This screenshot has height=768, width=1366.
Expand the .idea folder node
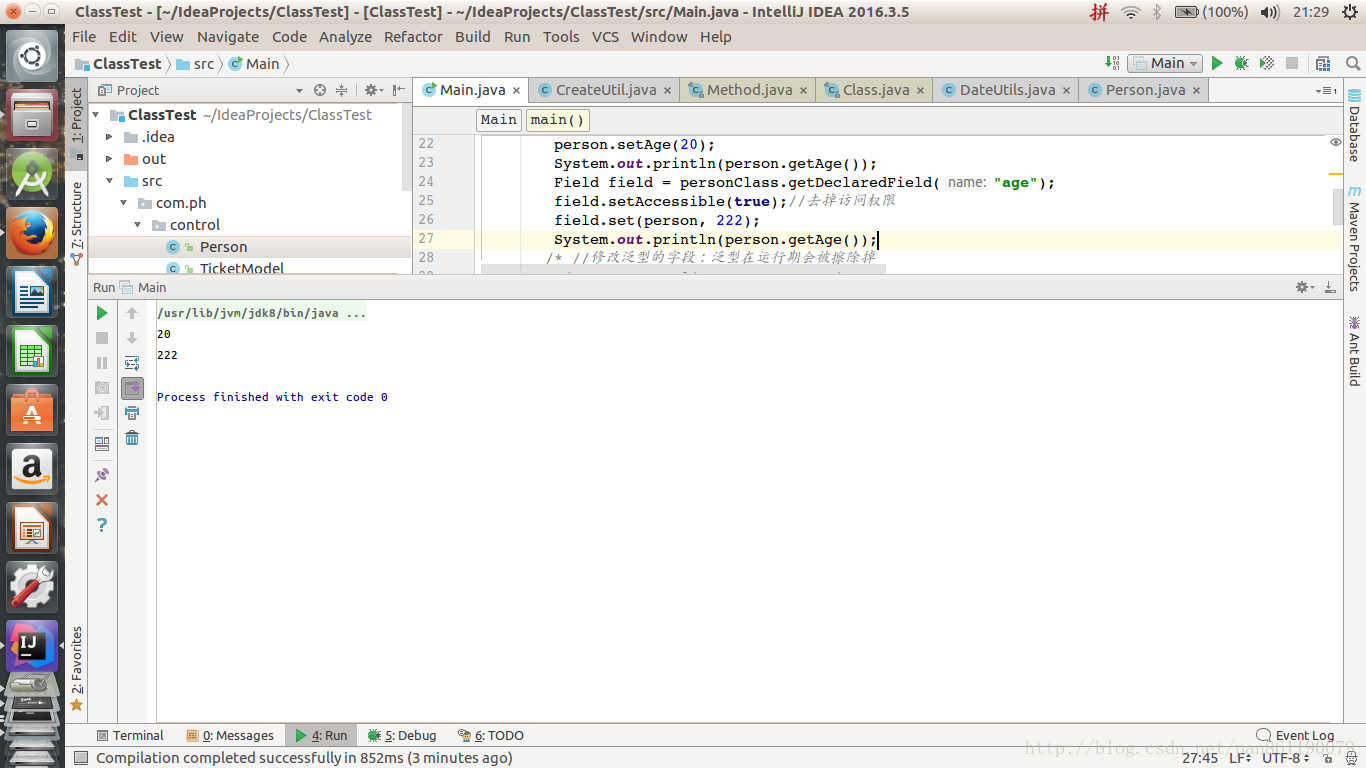(x=109, y=137)
